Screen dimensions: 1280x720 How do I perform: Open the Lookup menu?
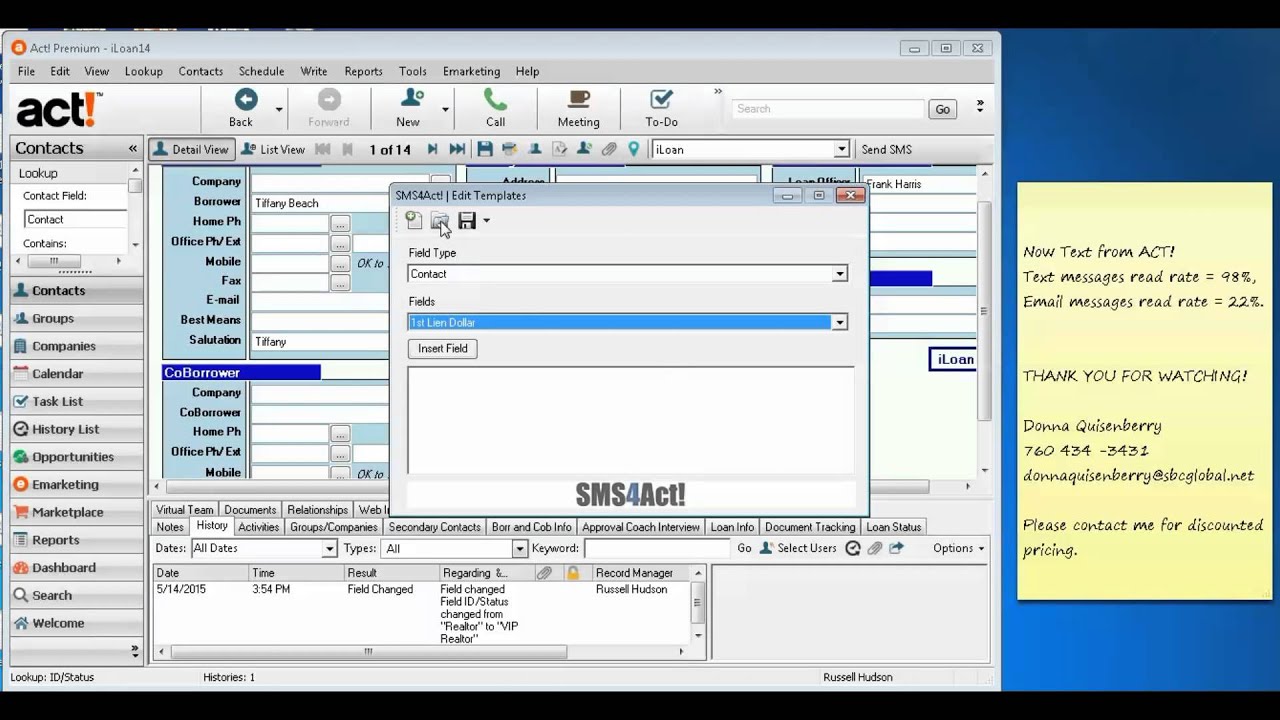(x=143, y=71)
